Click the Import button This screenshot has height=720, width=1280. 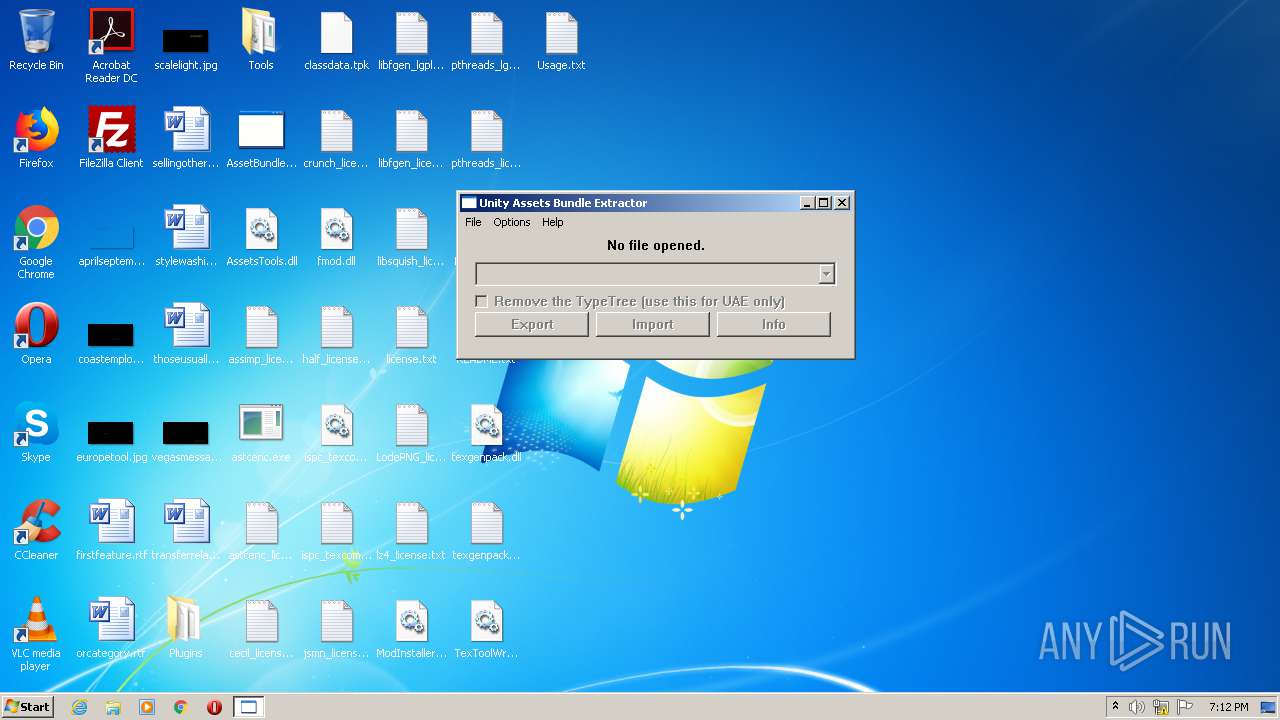pyautogui.click(x=653, y=324)
